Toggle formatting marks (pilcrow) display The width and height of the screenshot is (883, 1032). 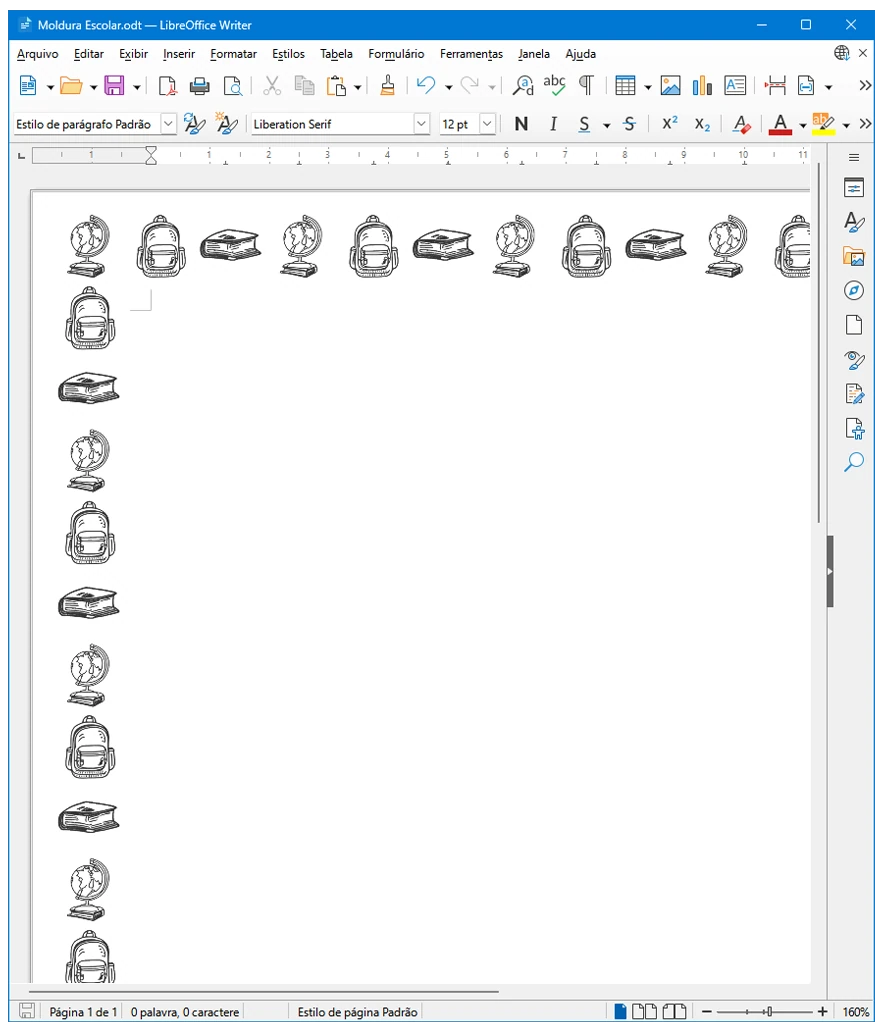coord(586,86)
